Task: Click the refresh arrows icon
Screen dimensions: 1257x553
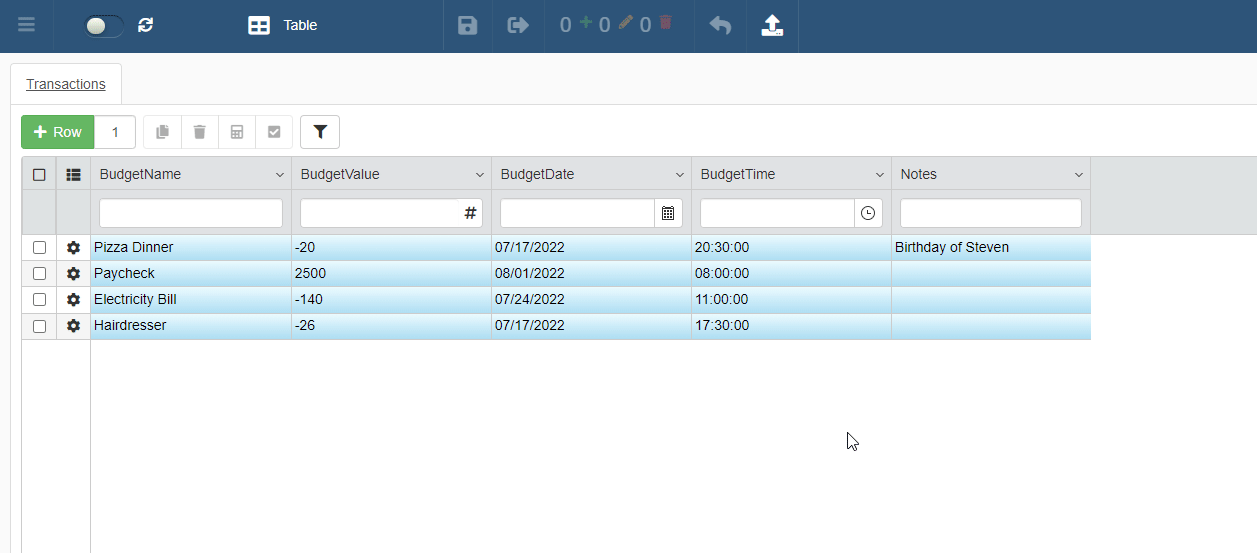Action: click(146, 25)
